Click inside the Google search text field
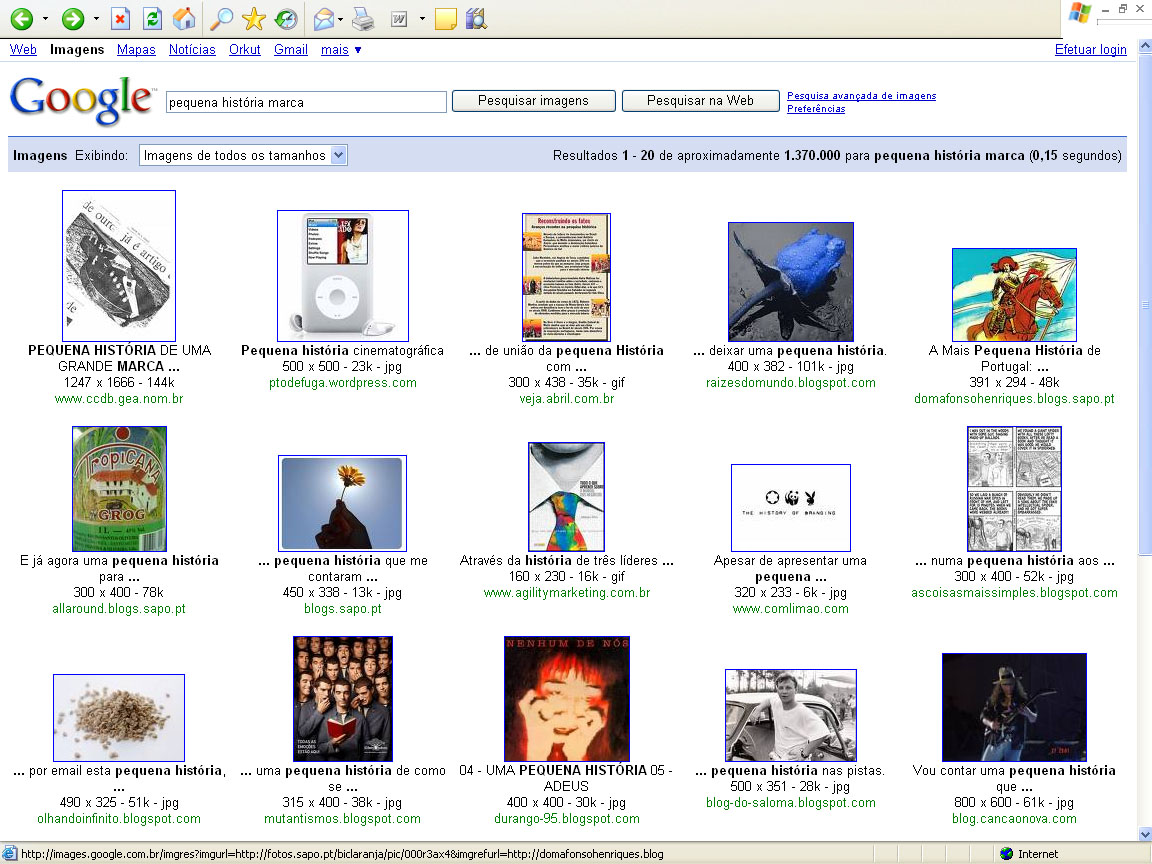 coord(306,102)
